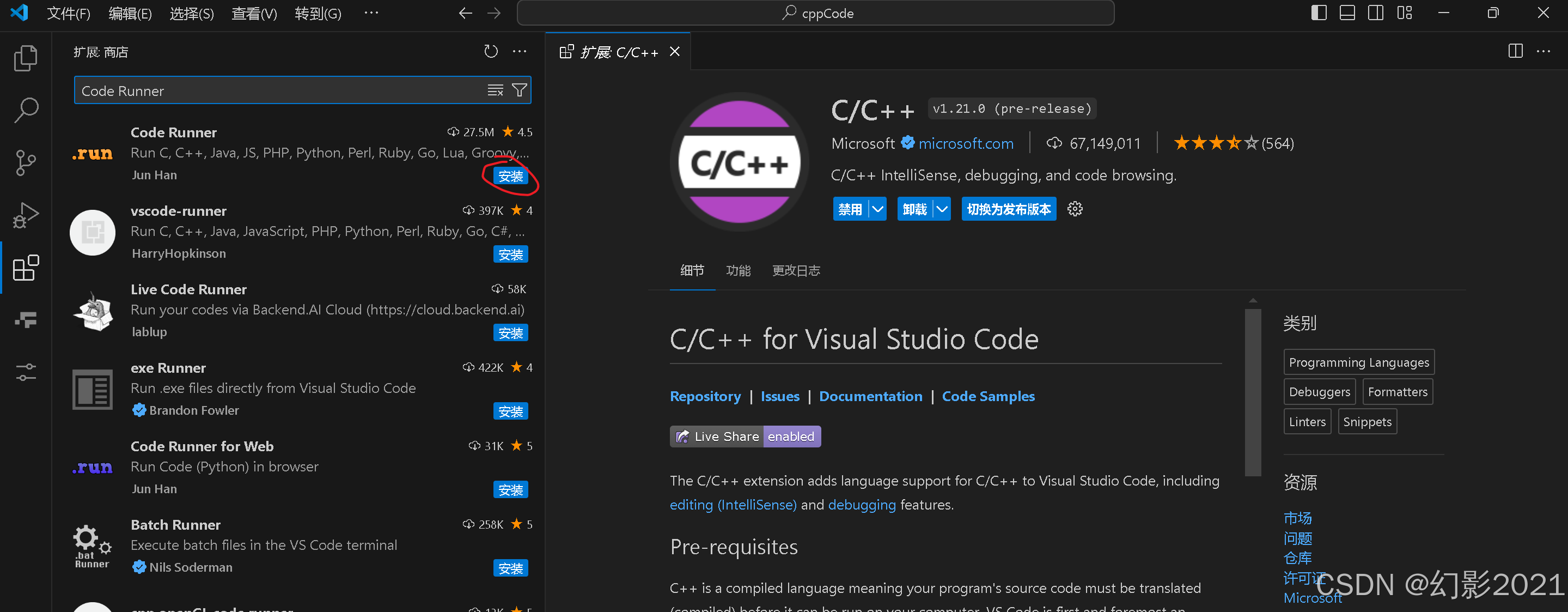The height and width of the screenshot is (612, 1568).
Task: Open the Code Samples link
Action: click(988, 396)
